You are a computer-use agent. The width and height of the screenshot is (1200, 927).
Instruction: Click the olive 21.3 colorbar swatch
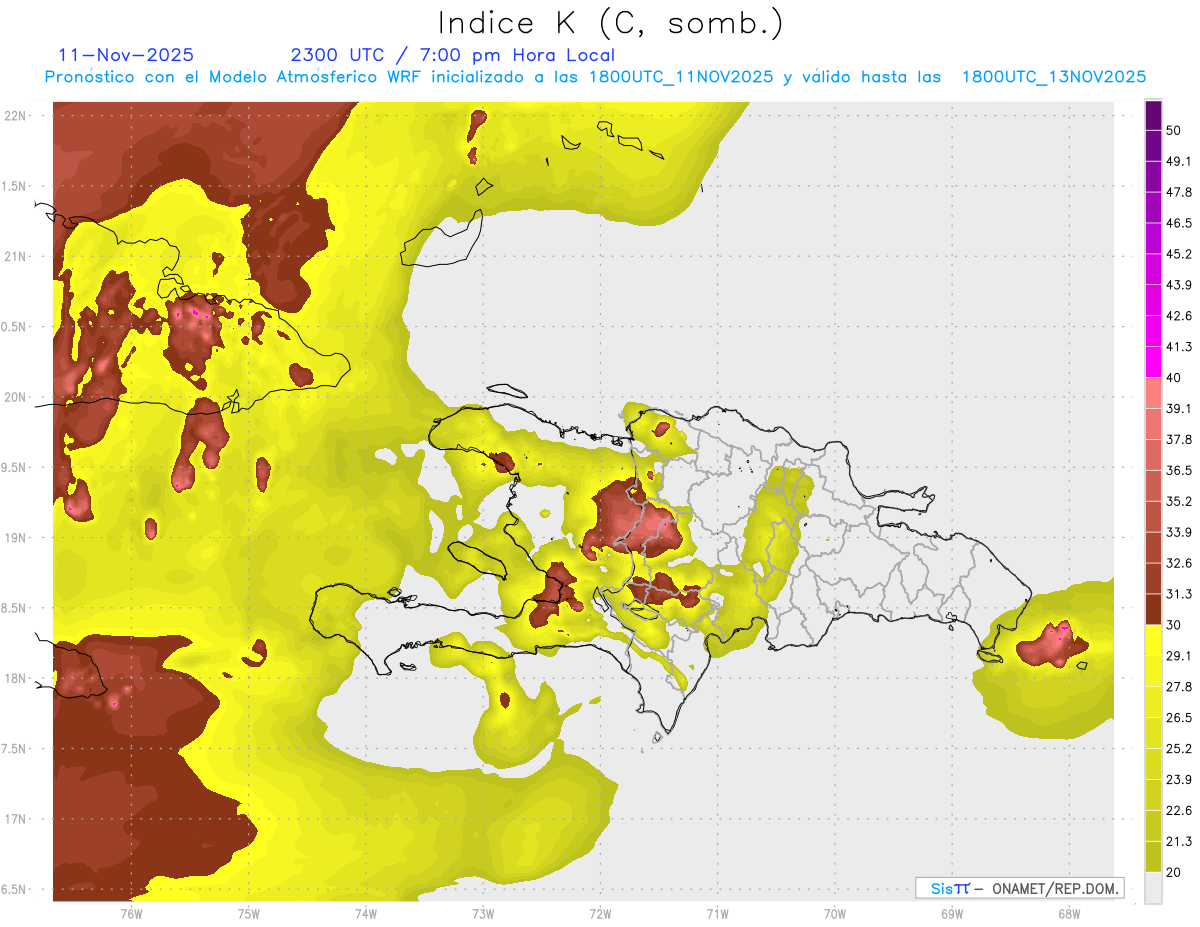pos(1154,856)
